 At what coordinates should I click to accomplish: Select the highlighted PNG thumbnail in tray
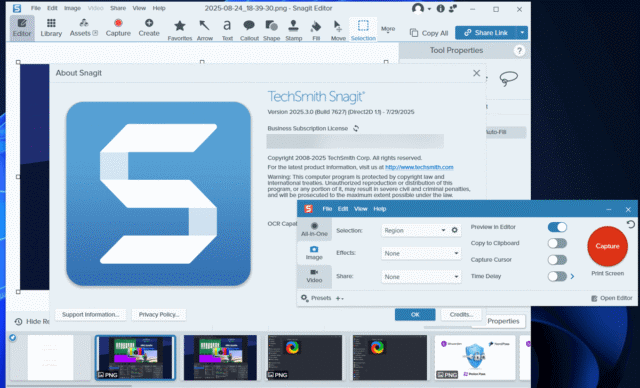point(136,358)
